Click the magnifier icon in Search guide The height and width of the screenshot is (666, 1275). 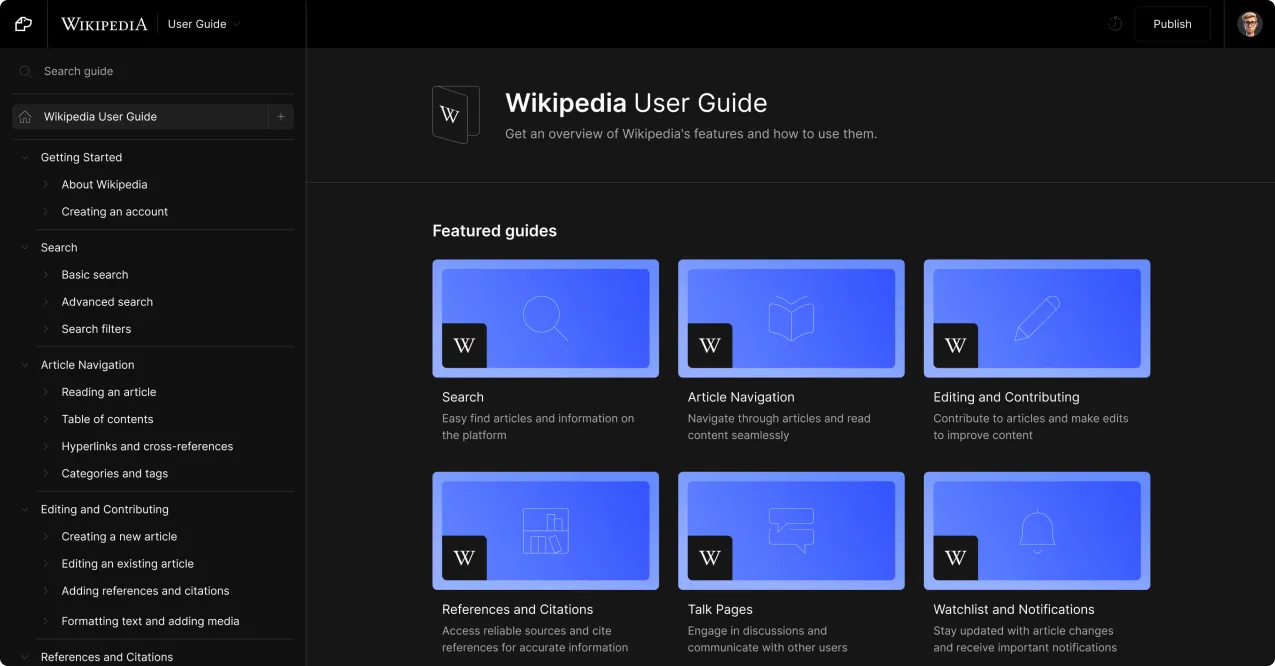pos(26,72)
